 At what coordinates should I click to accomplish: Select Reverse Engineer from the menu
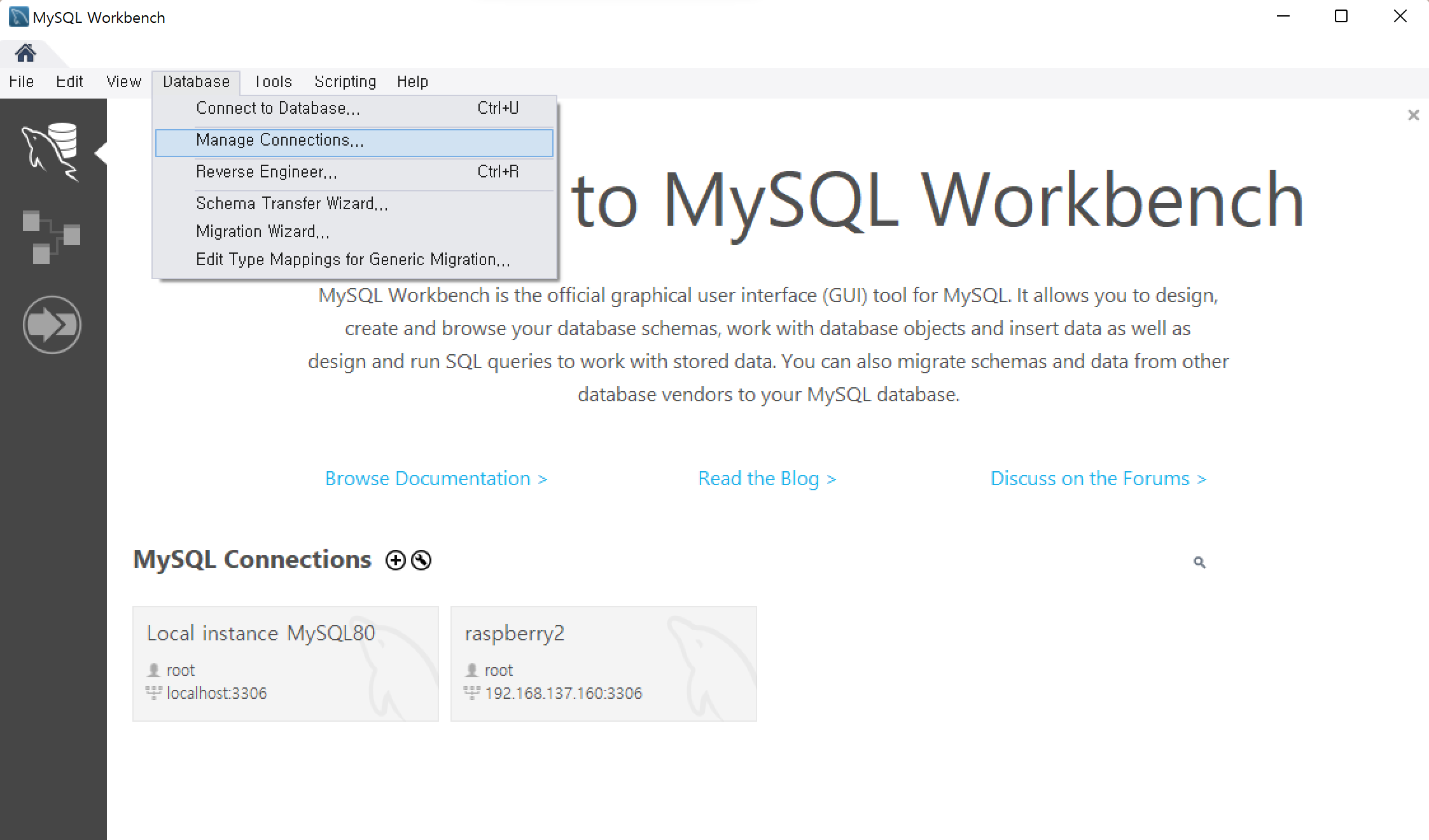pyautogui.click(x=266, y=172)
